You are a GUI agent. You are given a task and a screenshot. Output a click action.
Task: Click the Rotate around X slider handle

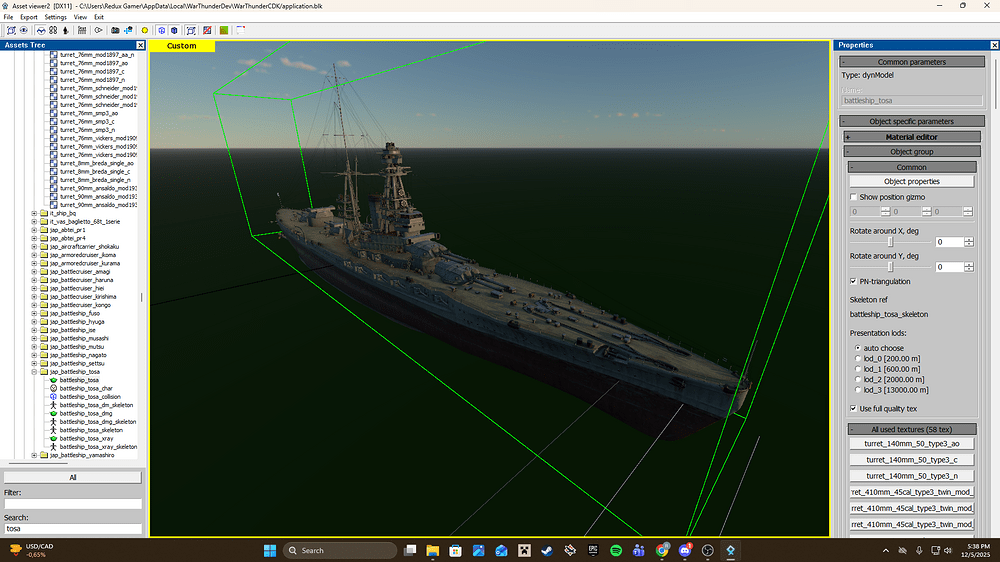click(x=891, y=242)
